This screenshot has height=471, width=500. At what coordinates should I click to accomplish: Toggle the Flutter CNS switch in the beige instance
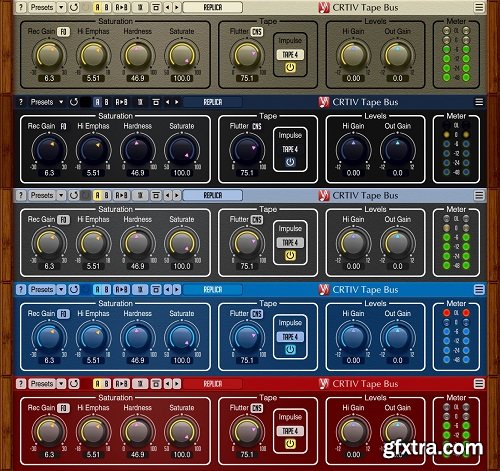pos(256,32)
